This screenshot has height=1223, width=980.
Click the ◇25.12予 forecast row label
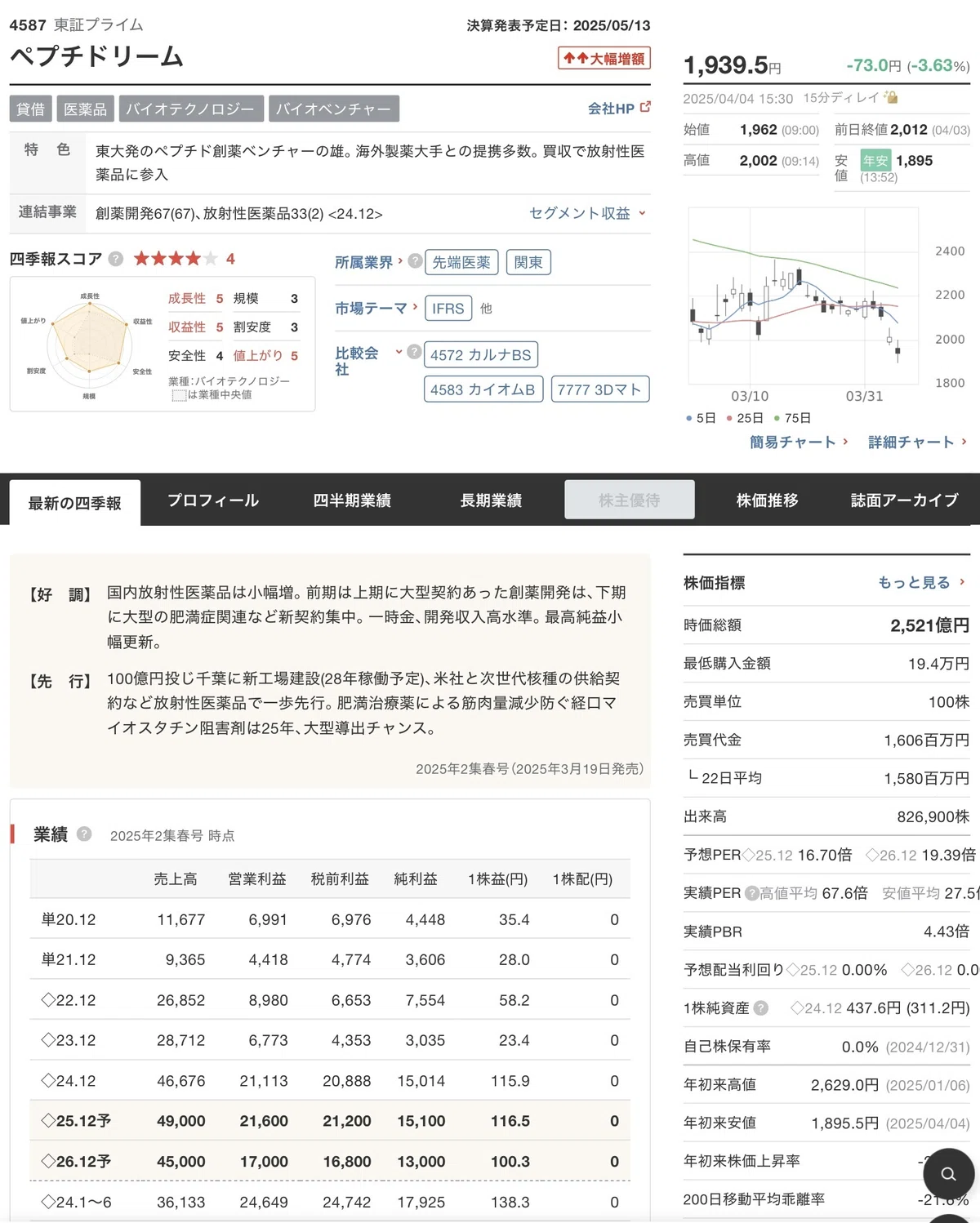click(76, 1121)
